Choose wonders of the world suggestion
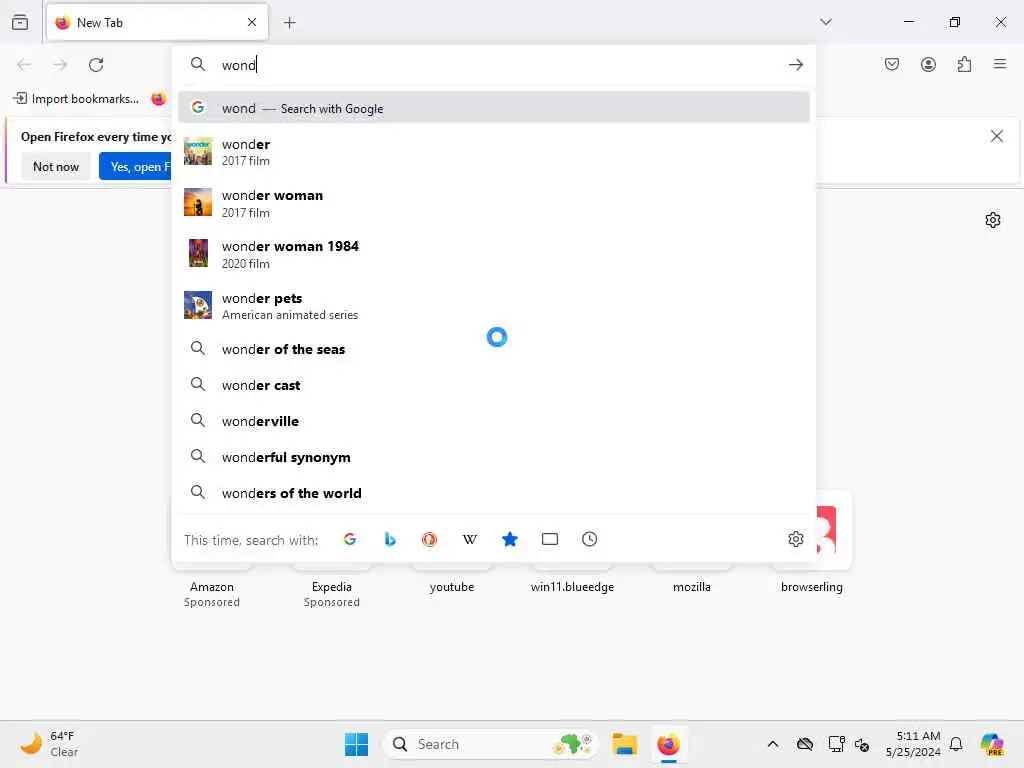The image size is (1024, 768). pos(494,493)
